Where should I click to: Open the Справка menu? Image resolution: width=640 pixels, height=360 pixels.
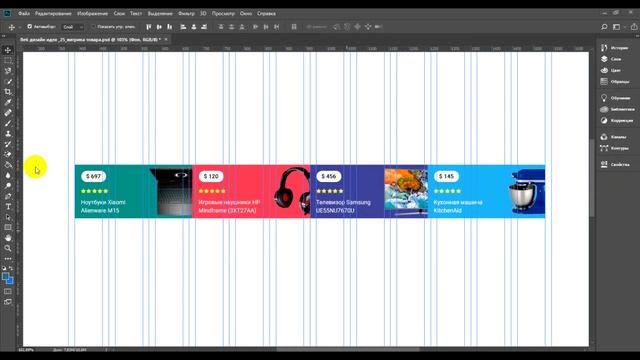coord(267,13)
